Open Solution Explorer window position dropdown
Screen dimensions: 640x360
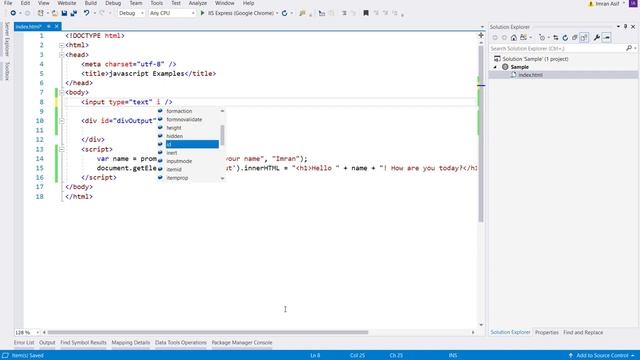pos(618,27)
